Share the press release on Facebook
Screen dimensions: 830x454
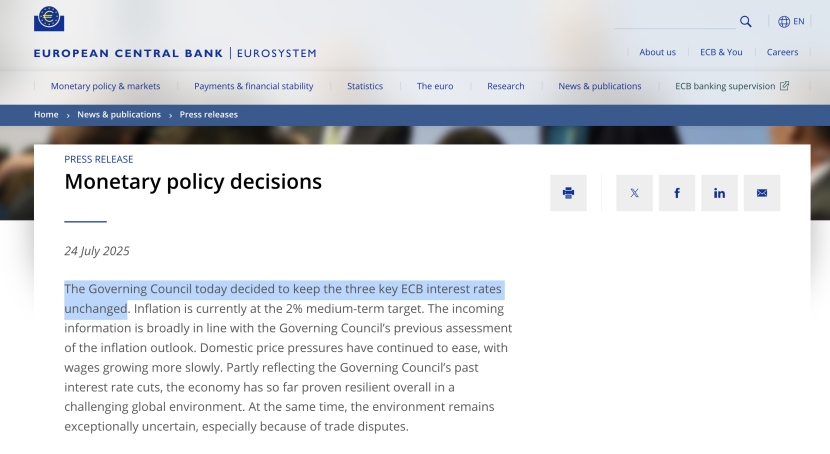pos(677,193)
